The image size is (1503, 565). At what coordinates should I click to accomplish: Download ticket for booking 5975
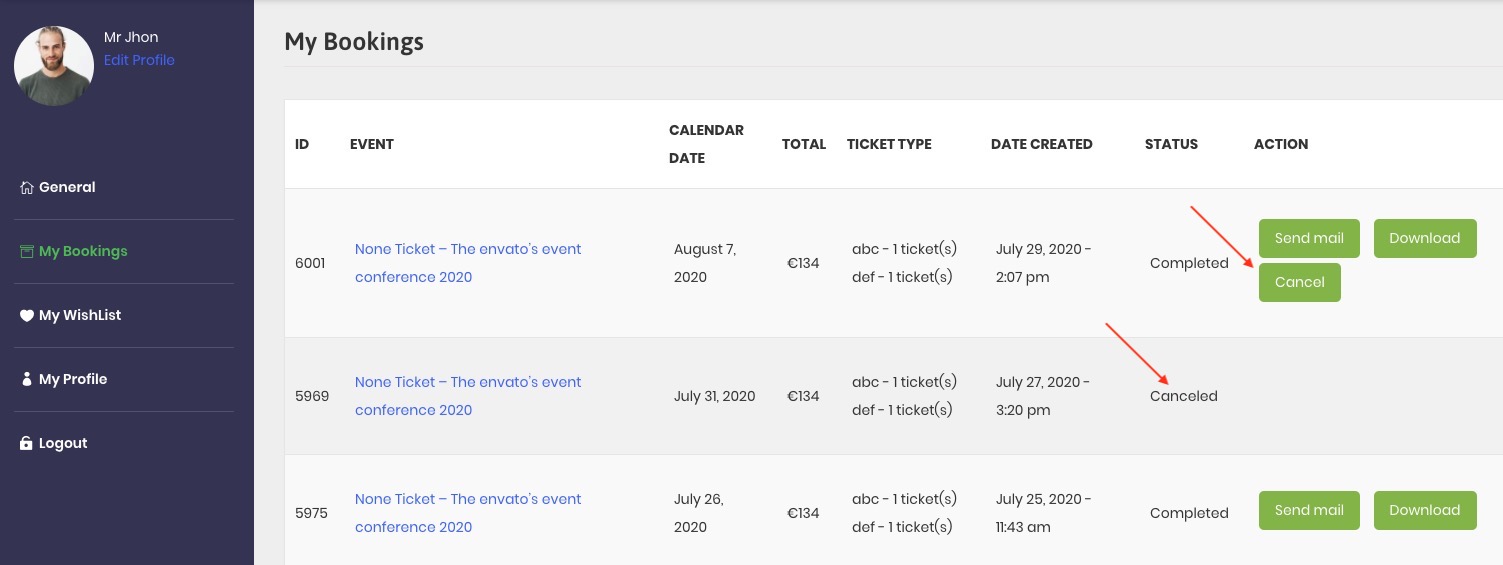[1425, 510]
